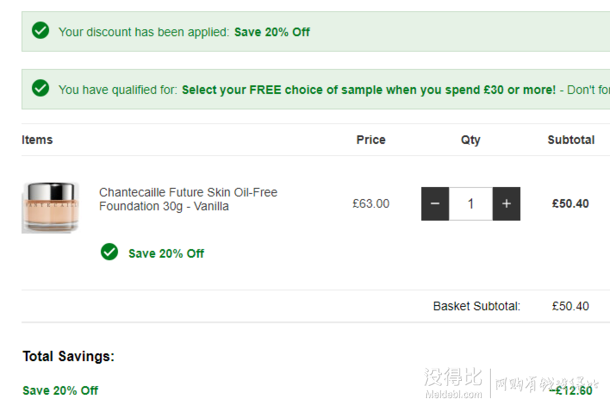Click green checkmark beside item's Save 20% Off
The image size is (610, 418).
109,252
